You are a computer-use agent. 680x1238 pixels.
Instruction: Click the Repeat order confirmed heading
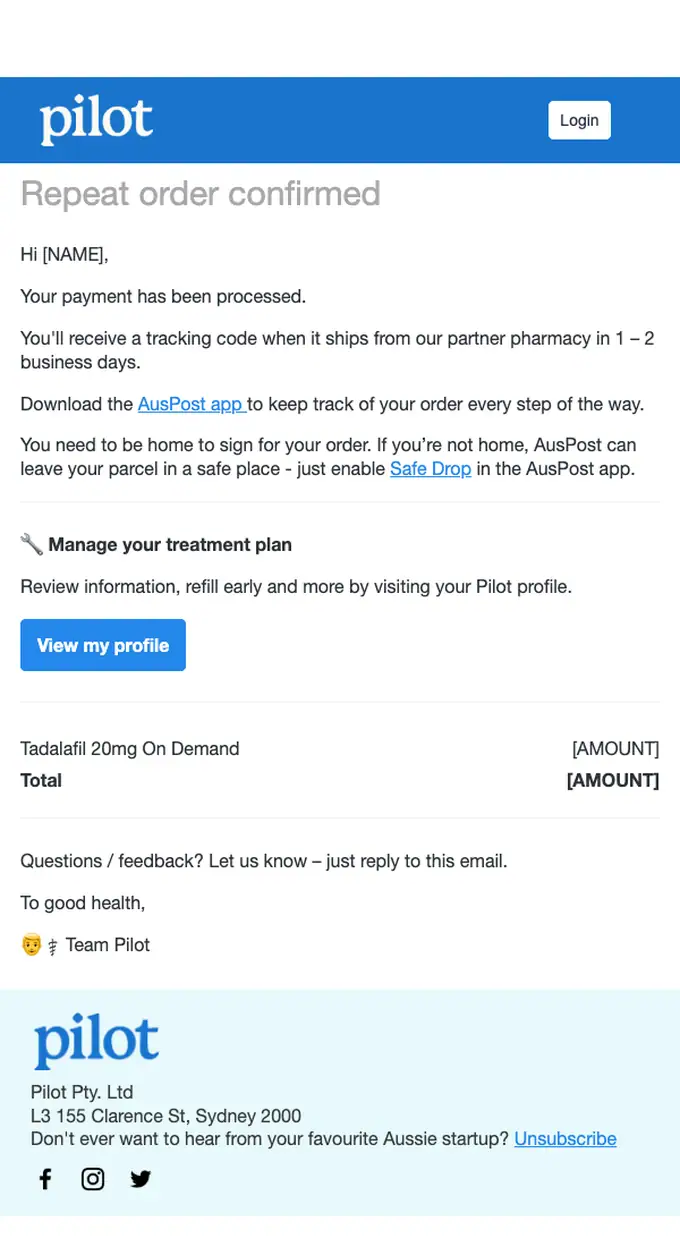[201, 193]
